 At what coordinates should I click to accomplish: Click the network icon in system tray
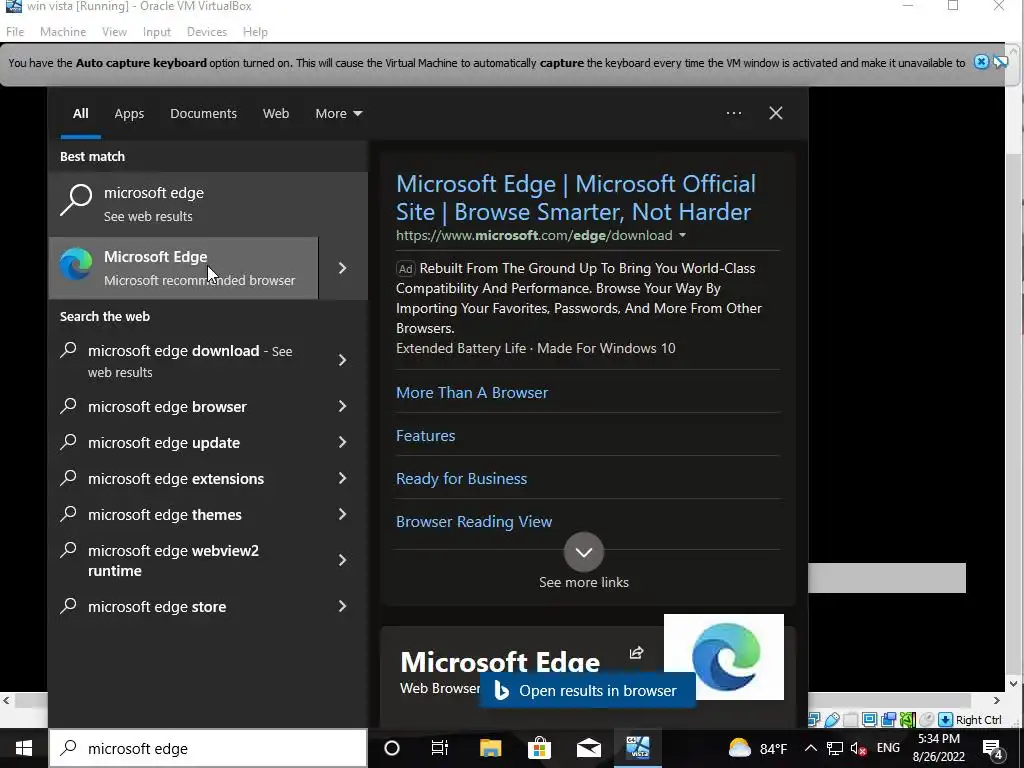click(x=835, y=748)
